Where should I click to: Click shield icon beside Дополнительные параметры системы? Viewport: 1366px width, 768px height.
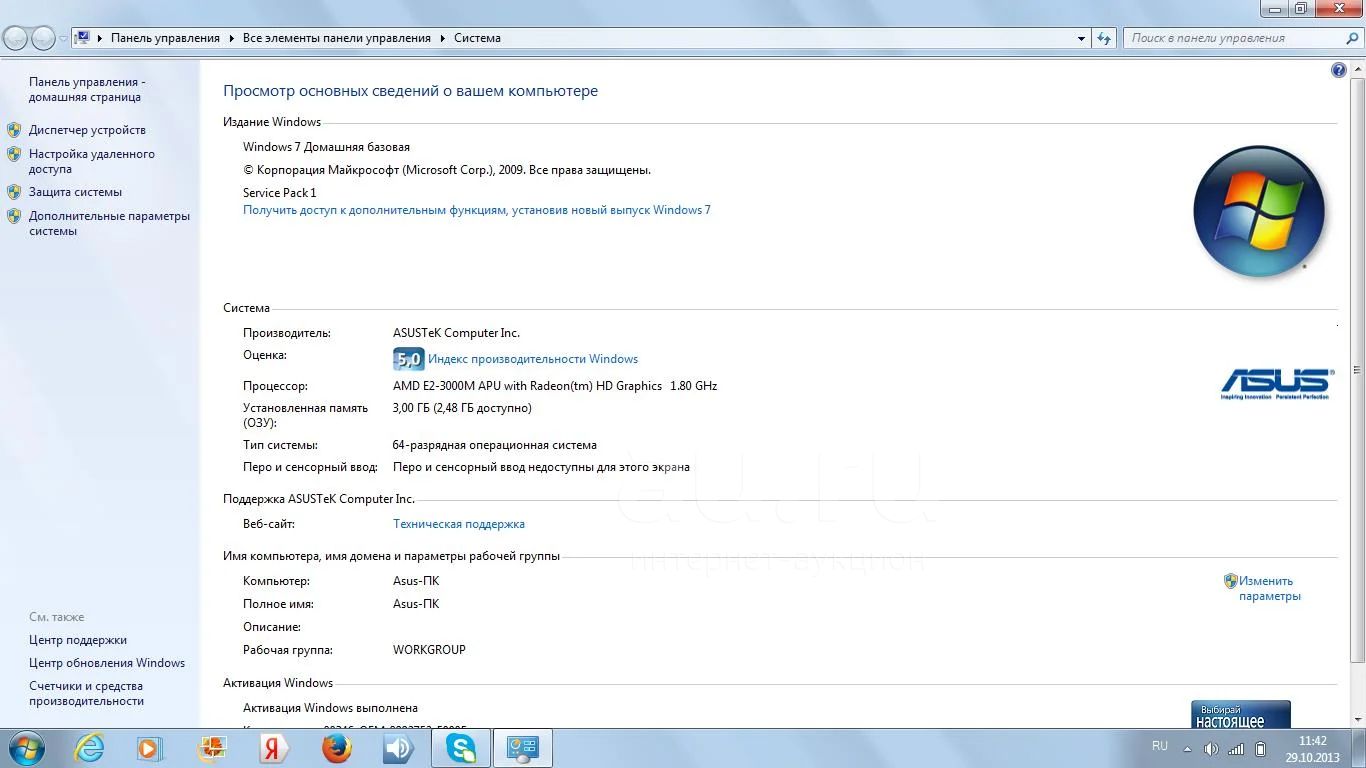[14, 216]
